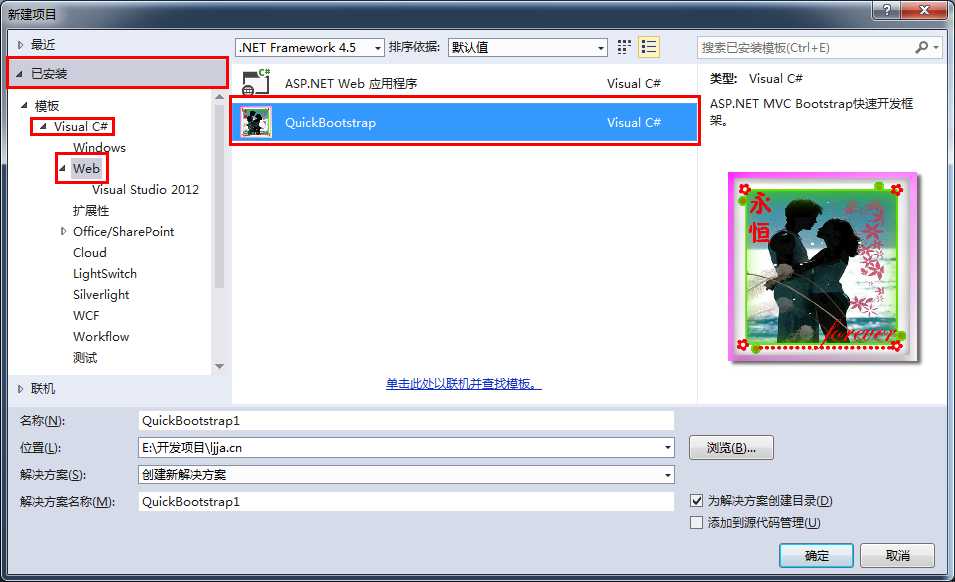Image resolution: width=955 pixels, height=582 pixels.
Task: Select the QuickBootstrap template row
Action: coord(465,122)
